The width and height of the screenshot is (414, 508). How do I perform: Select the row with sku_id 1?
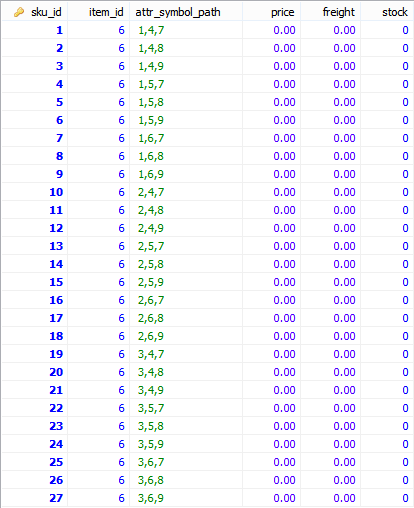[208, 30]
